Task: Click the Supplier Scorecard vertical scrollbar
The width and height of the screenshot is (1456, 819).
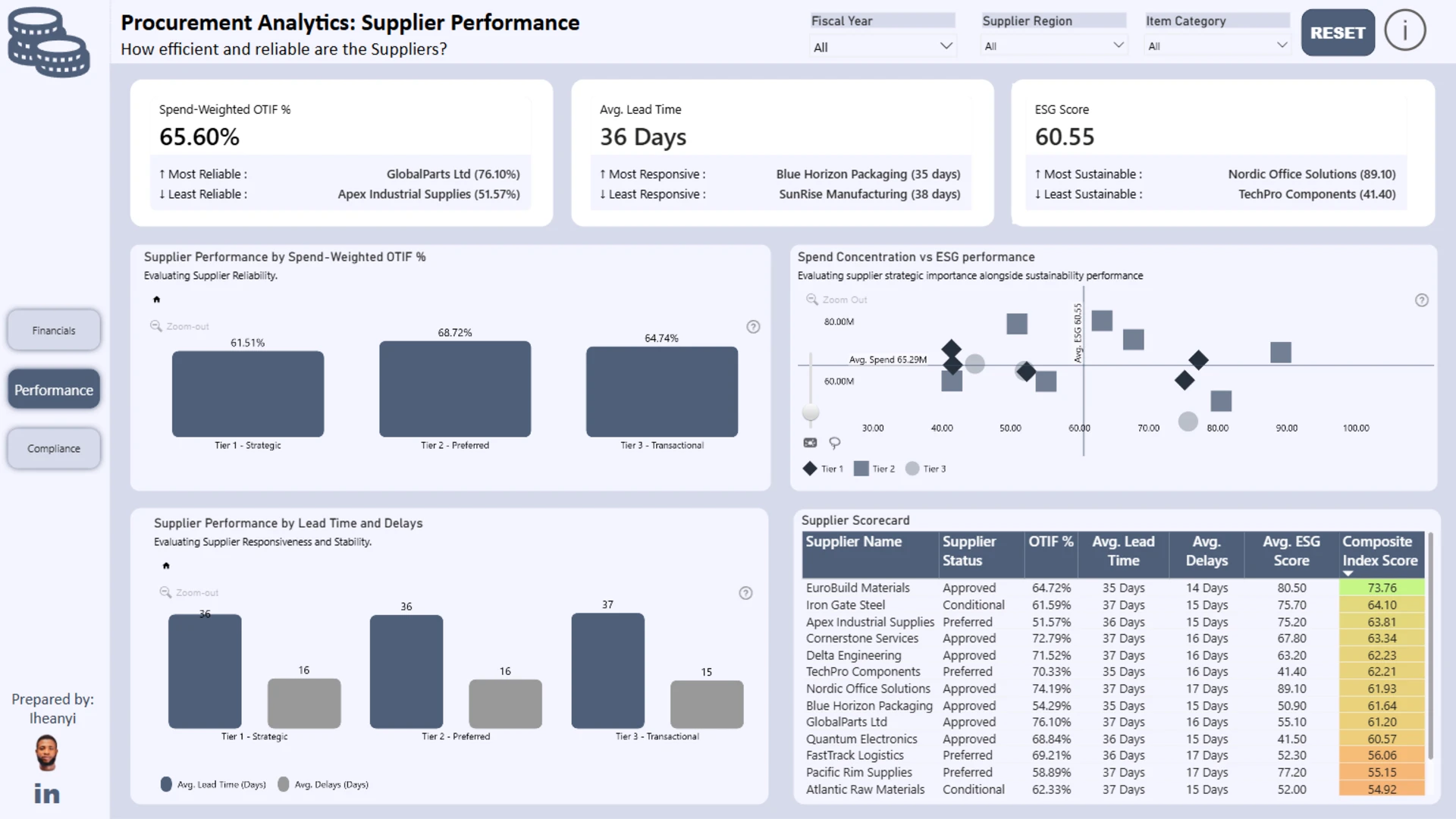Action: [1430, 645]
